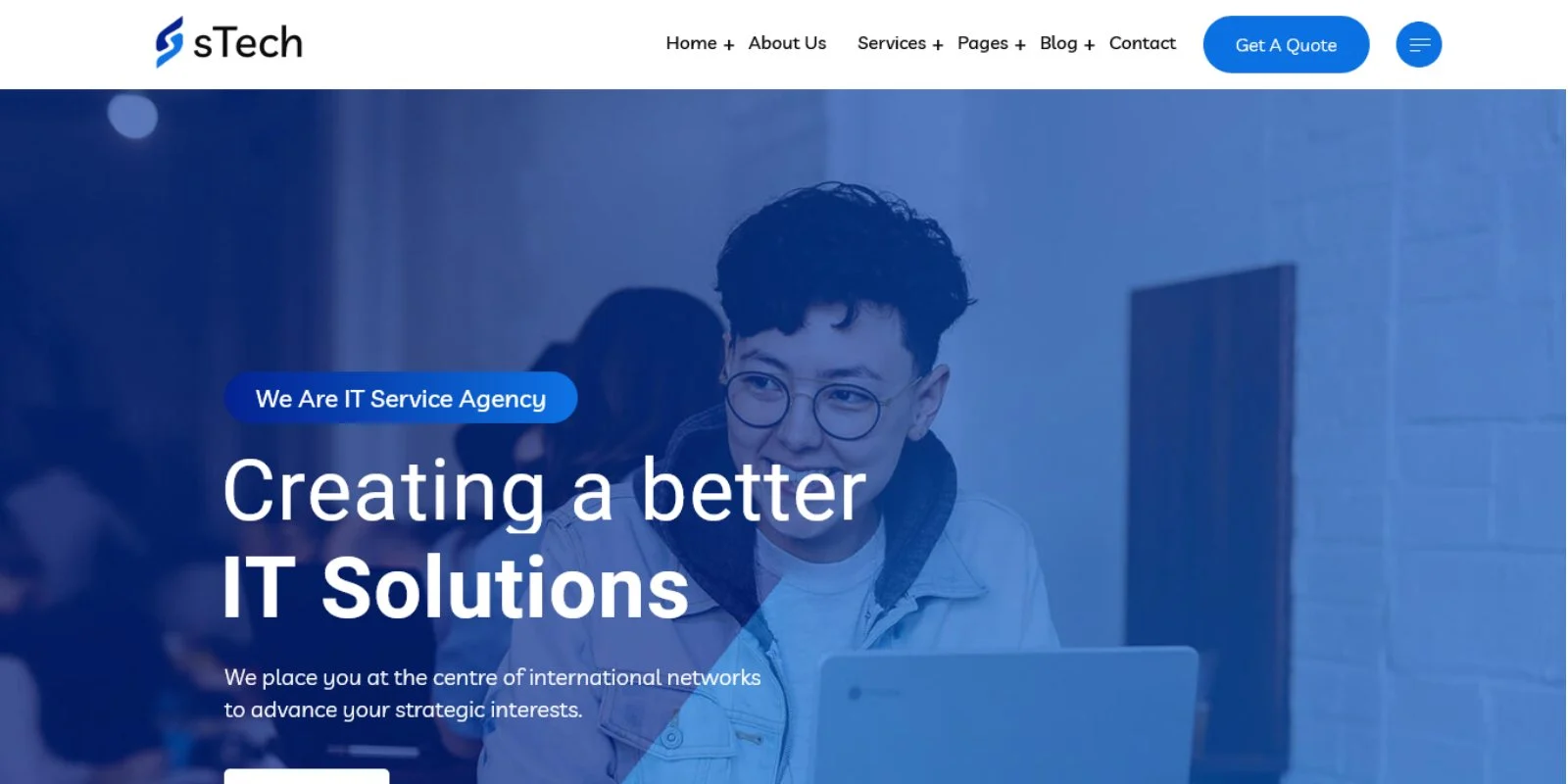1568x784 pixels.
Task: Click the white button below the tagline
Action: (307, 776)
